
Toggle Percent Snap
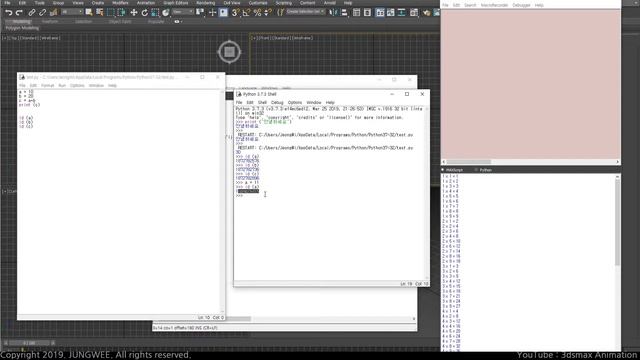point(257,13)
